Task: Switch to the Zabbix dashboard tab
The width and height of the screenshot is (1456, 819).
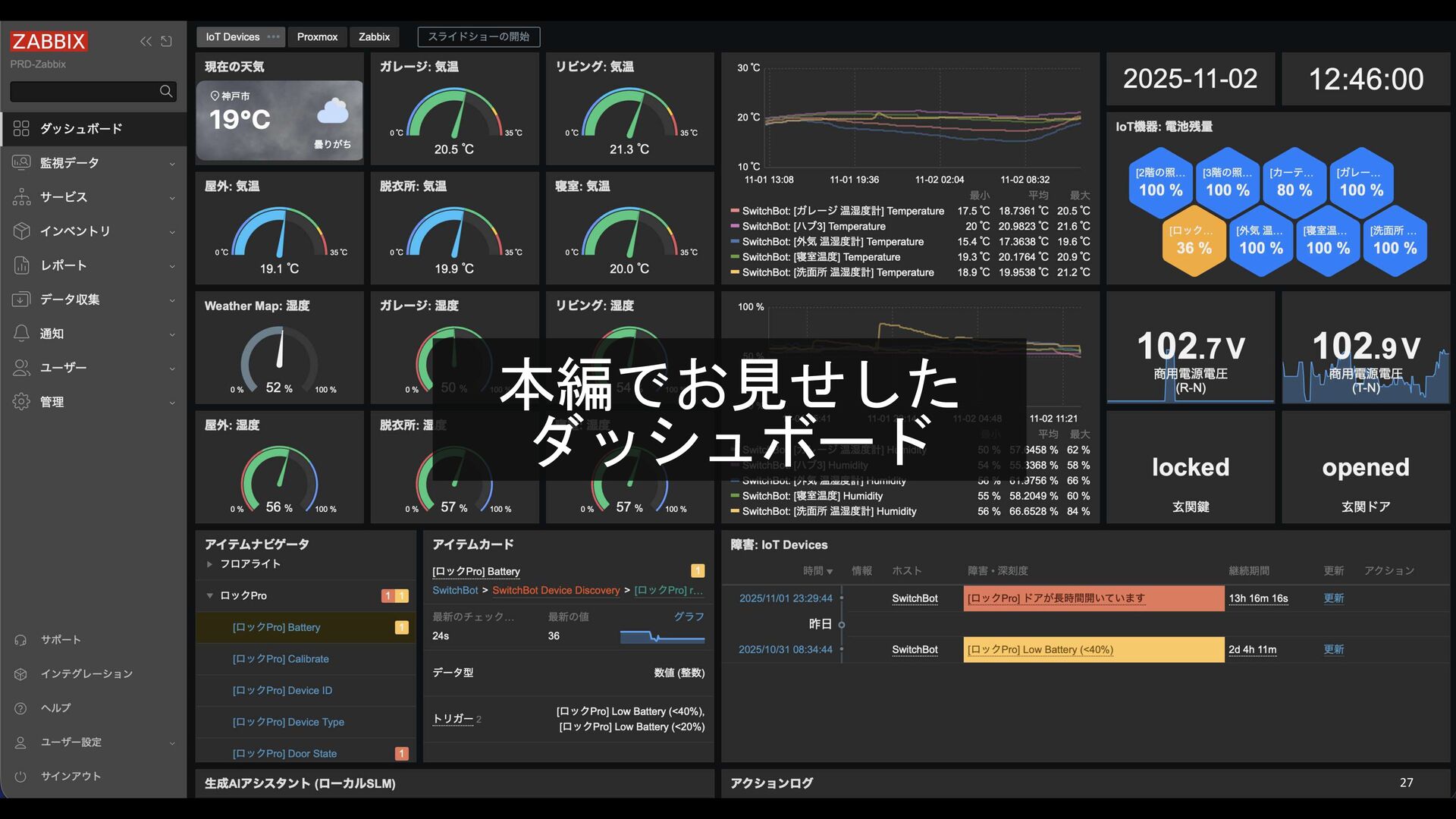Action: click(x=374, y=37)
